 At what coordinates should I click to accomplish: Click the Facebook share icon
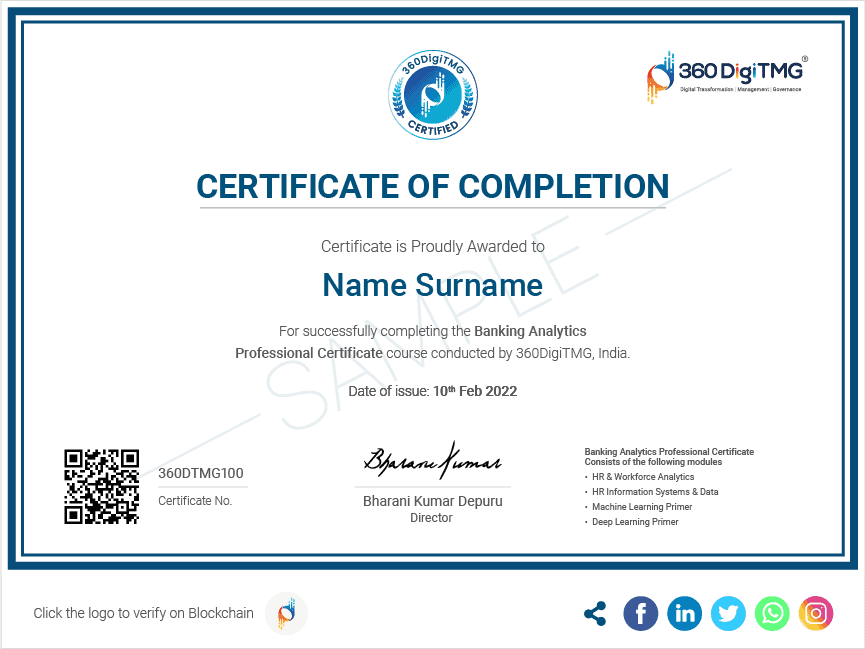point(640,613)
